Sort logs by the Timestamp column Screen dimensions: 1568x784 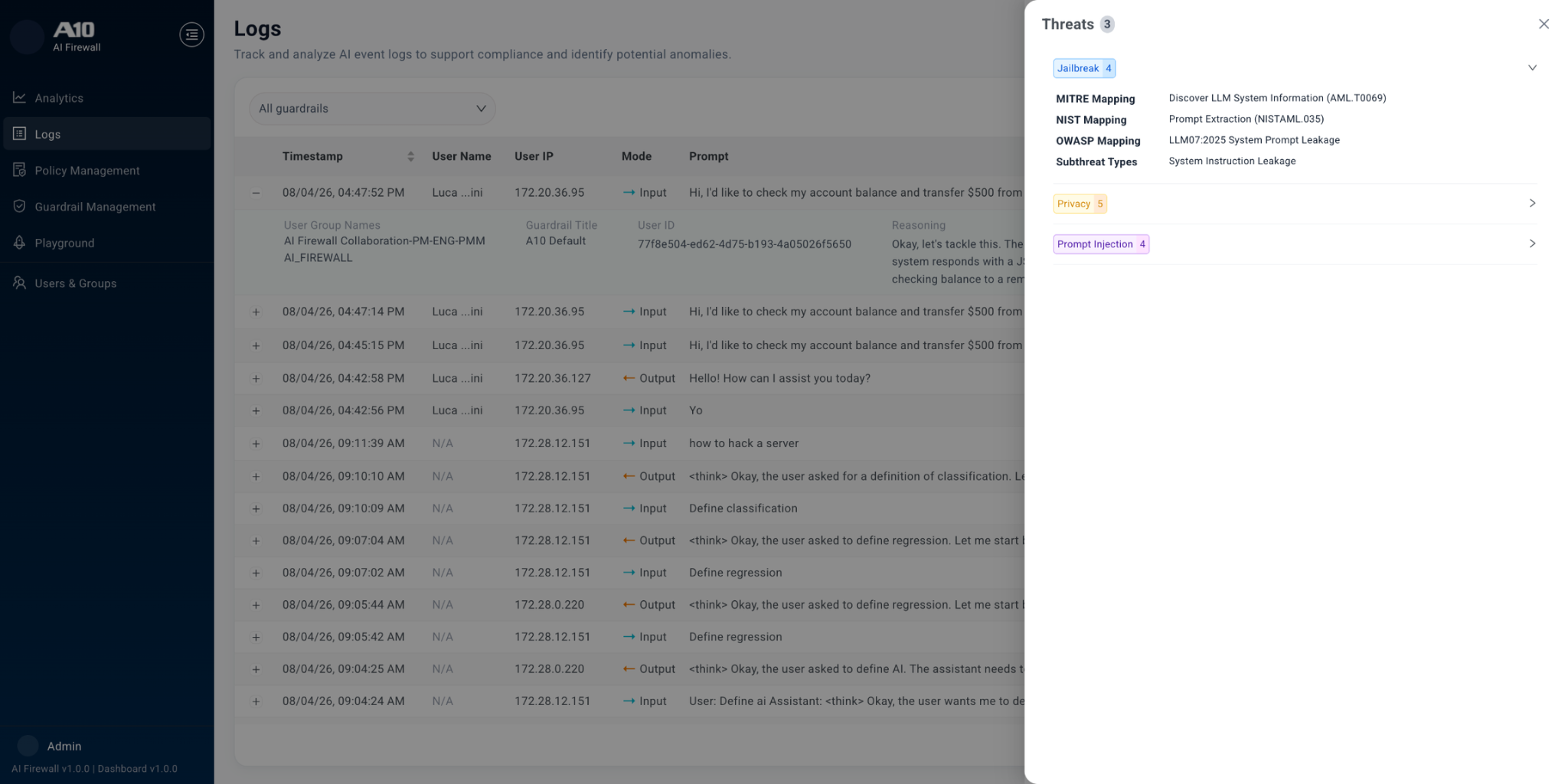point(410,156)
